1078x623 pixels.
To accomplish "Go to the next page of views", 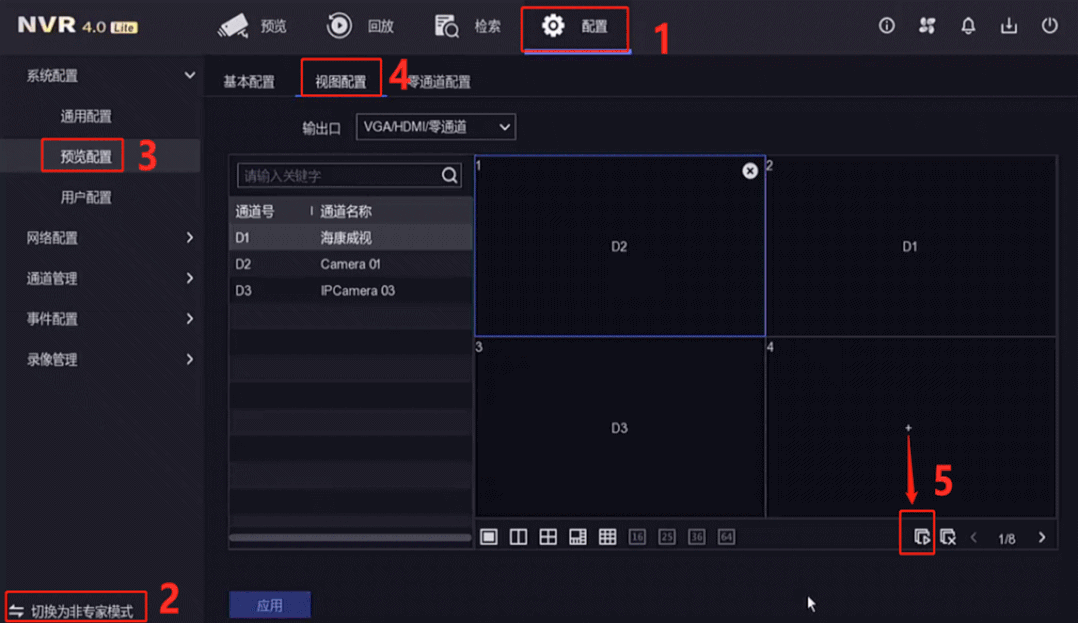I will [1042, 536].
